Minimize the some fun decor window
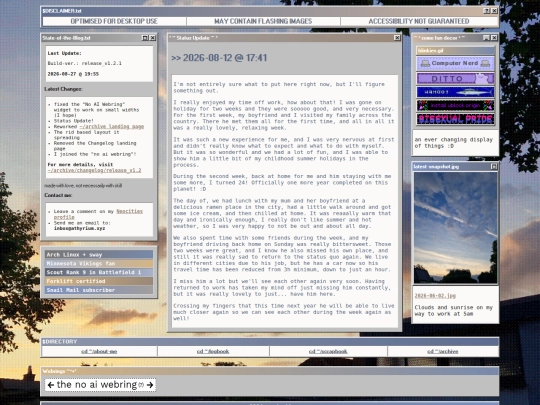 [486, 38]
